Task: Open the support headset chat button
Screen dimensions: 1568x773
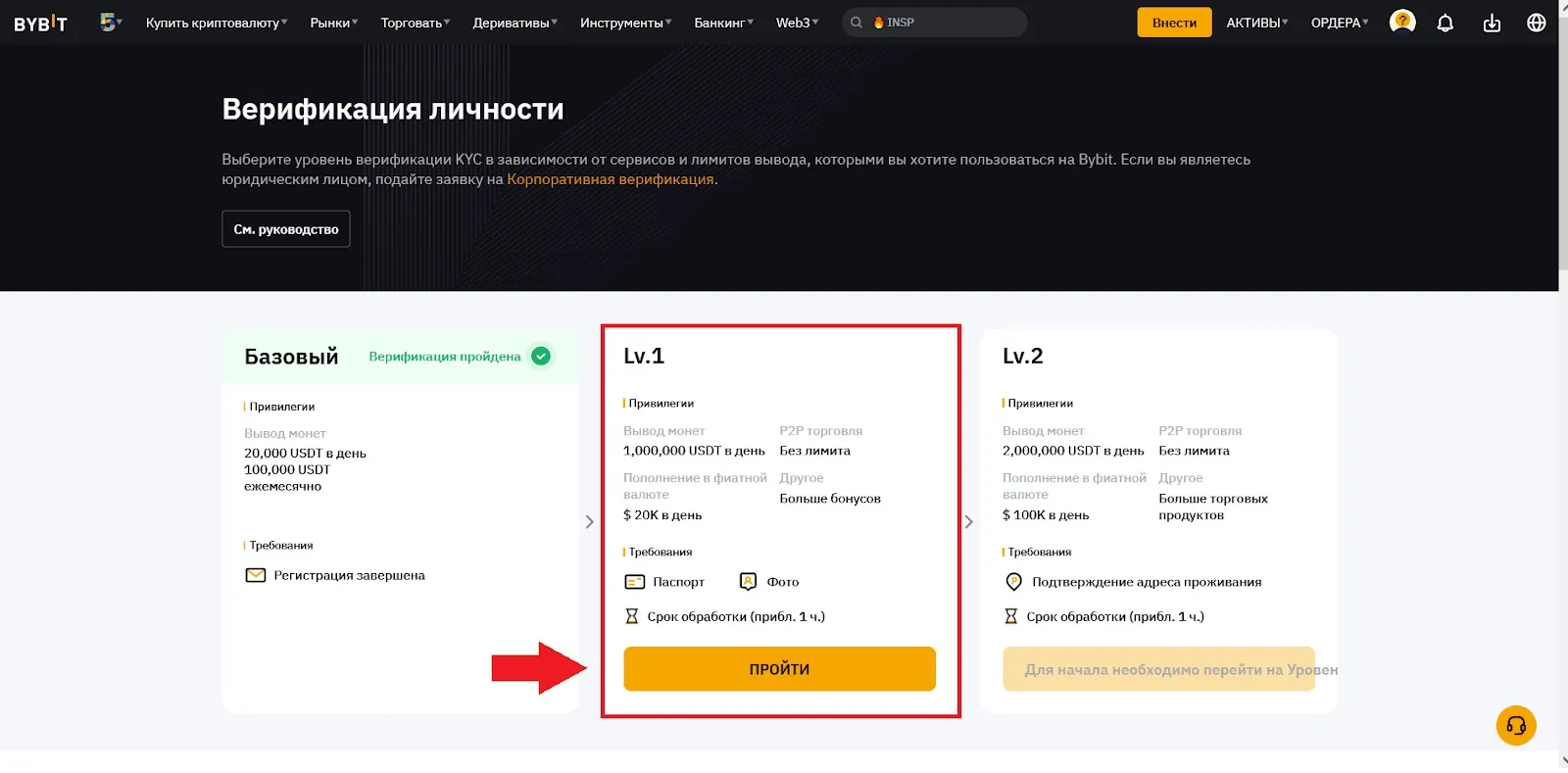Action: click(x=1516, y=726)
